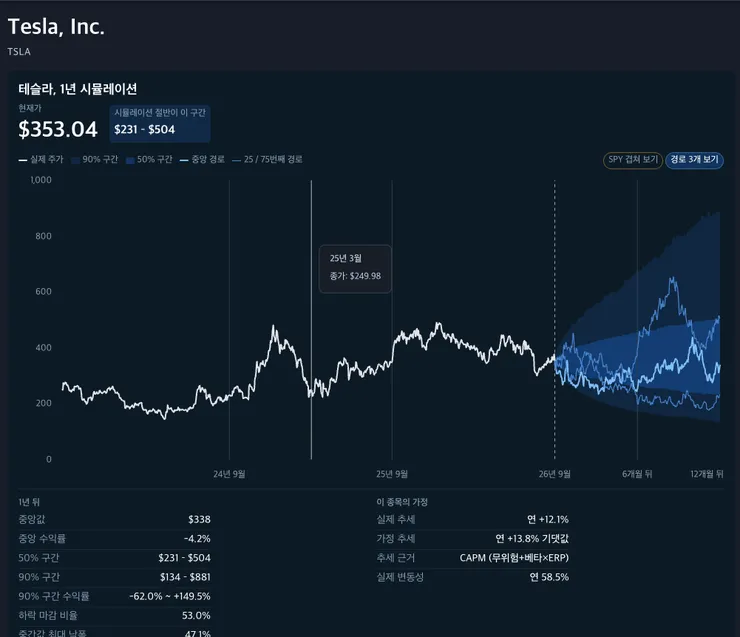Click the 중앙 수익률 -4.2% value
740x637 pixels.
197,539
